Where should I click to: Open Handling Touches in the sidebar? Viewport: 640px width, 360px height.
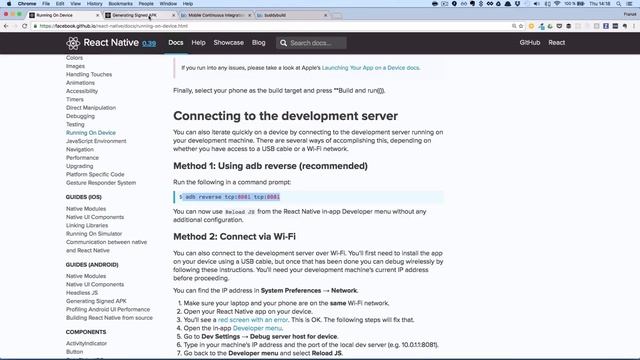(x=89, y=75)
